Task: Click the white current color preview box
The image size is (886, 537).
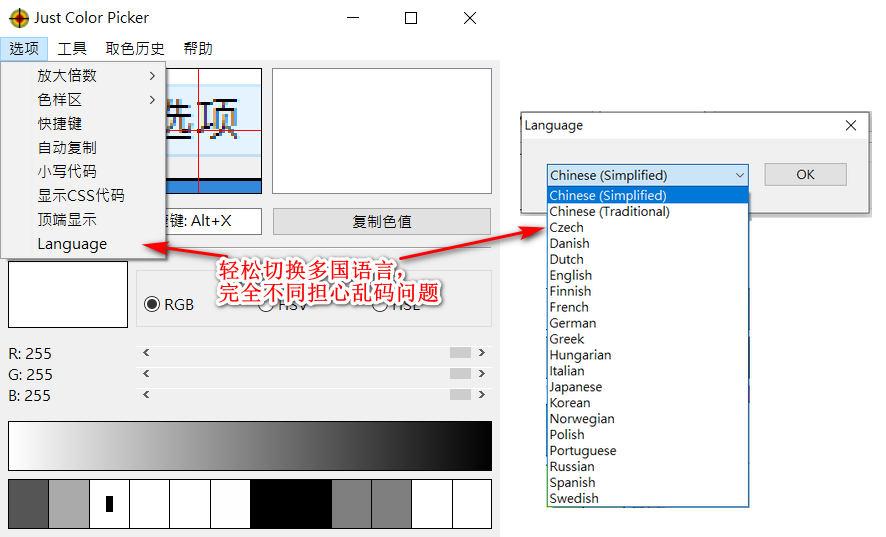Action: click(x=68, y=294)
